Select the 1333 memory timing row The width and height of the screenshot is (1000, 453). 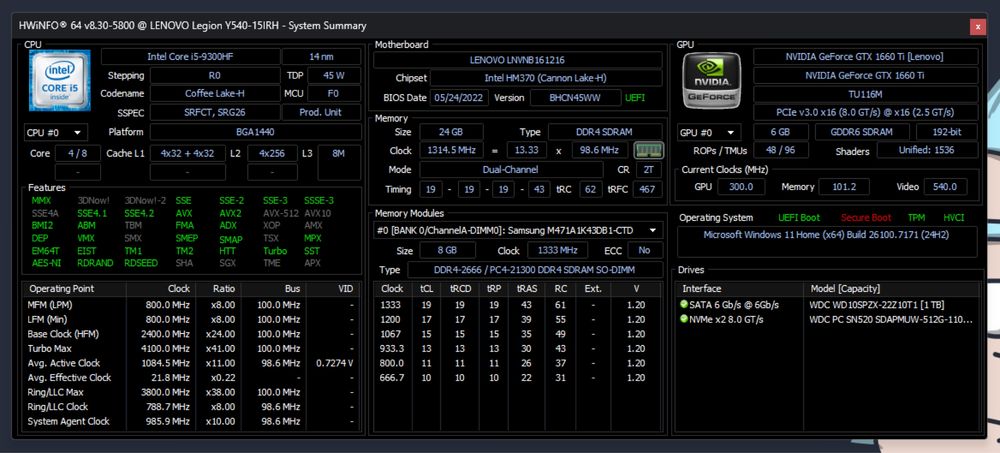click(518, 305)
